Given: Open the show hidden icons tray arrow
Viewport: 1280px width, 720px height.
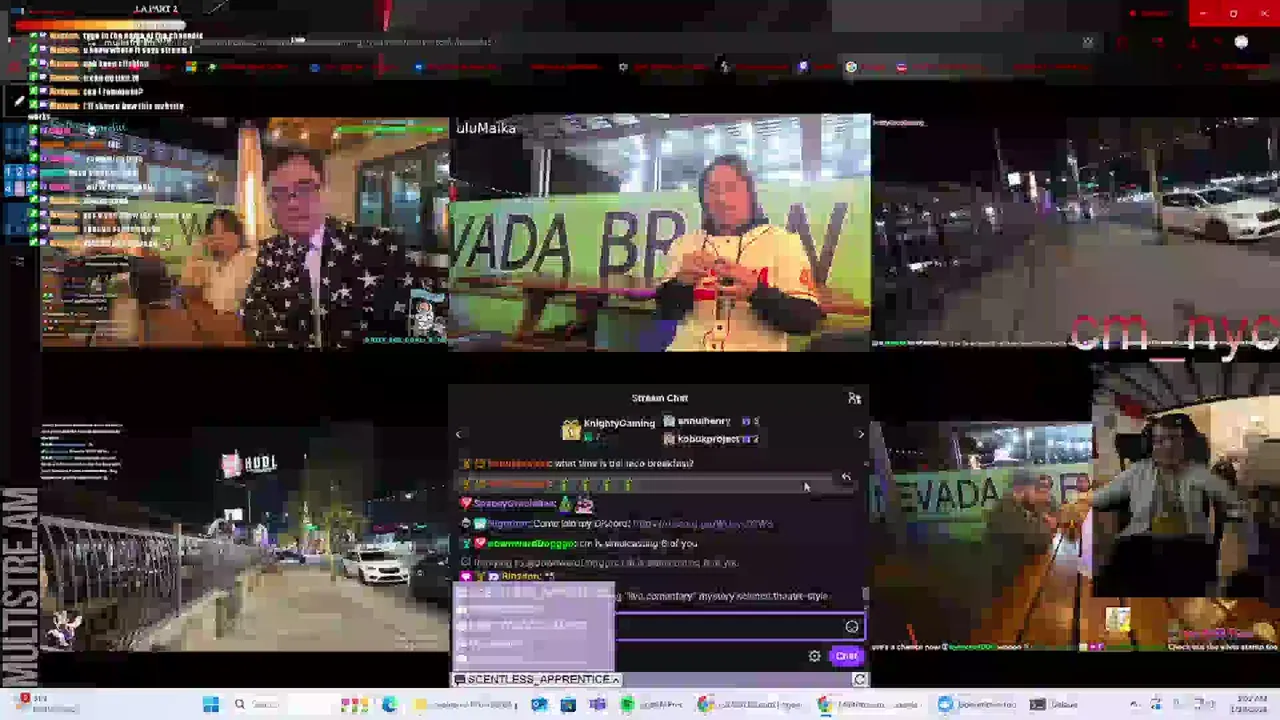Looking at the screenshot, I should 1134,705.
